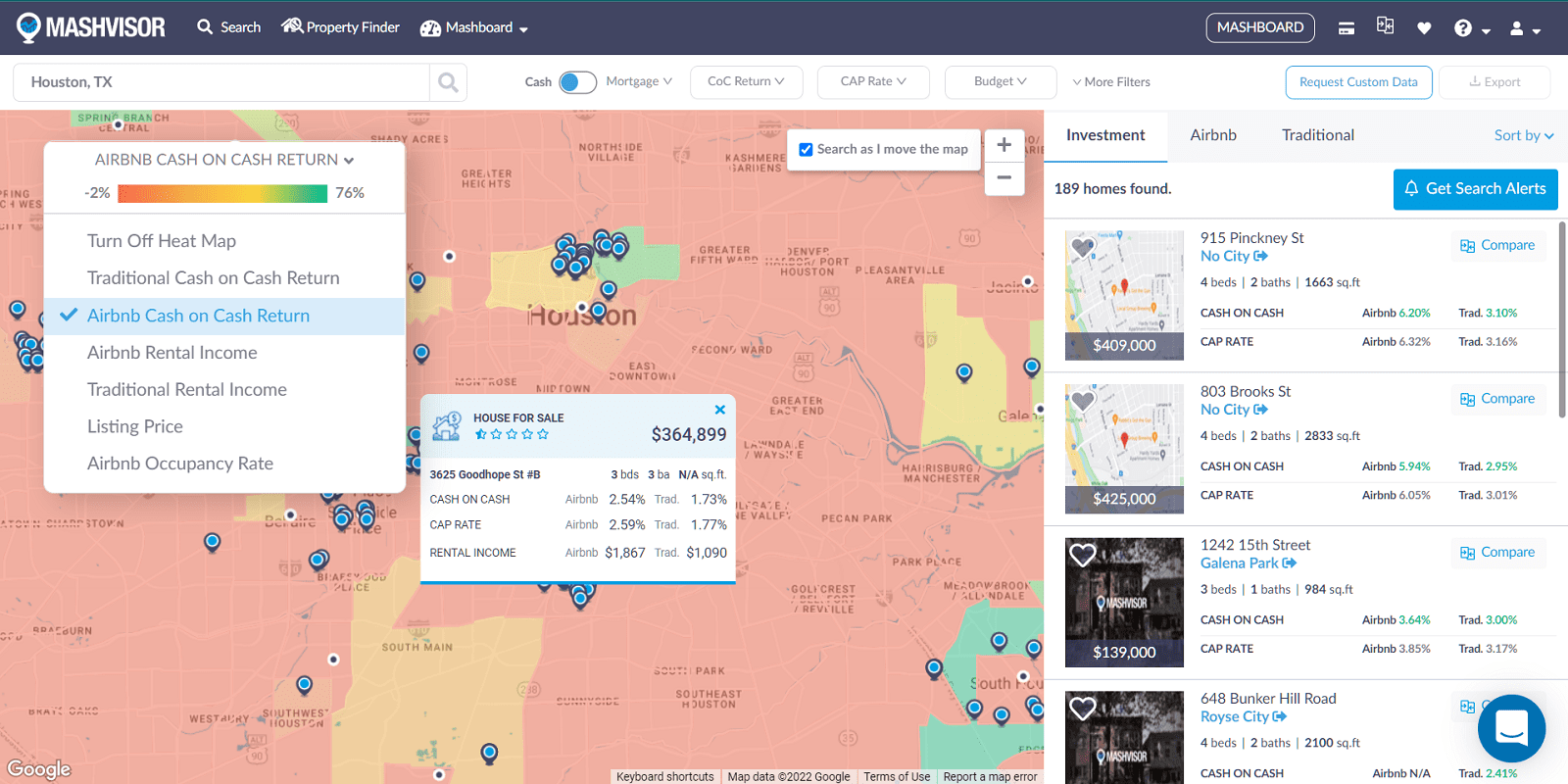Image resolution: width=1568 pixels, height=784 pixels.
Task: Click Request Custom Data button
Action: click(1358, 82)
